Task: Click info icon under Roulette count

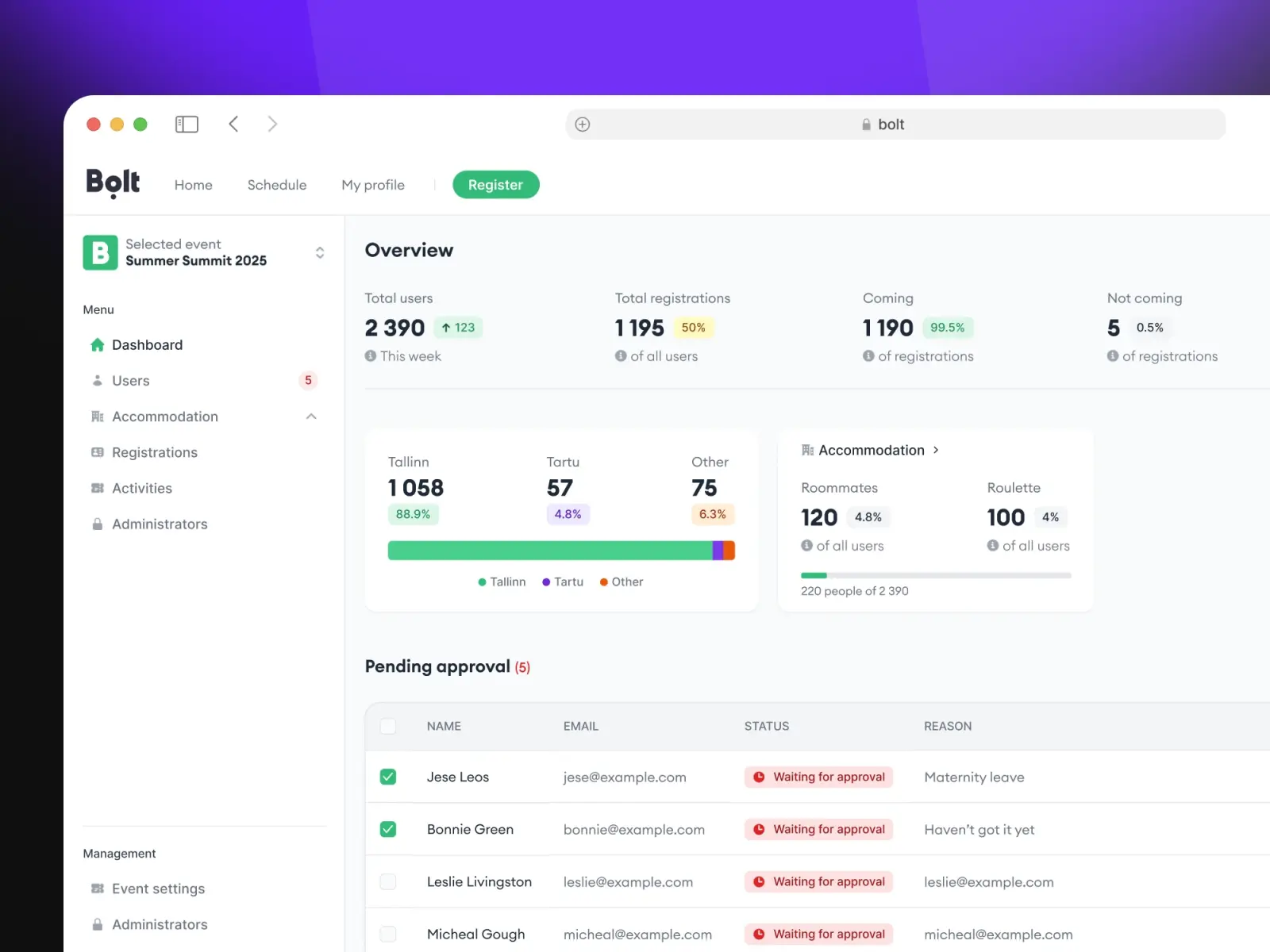Action: 993,546
